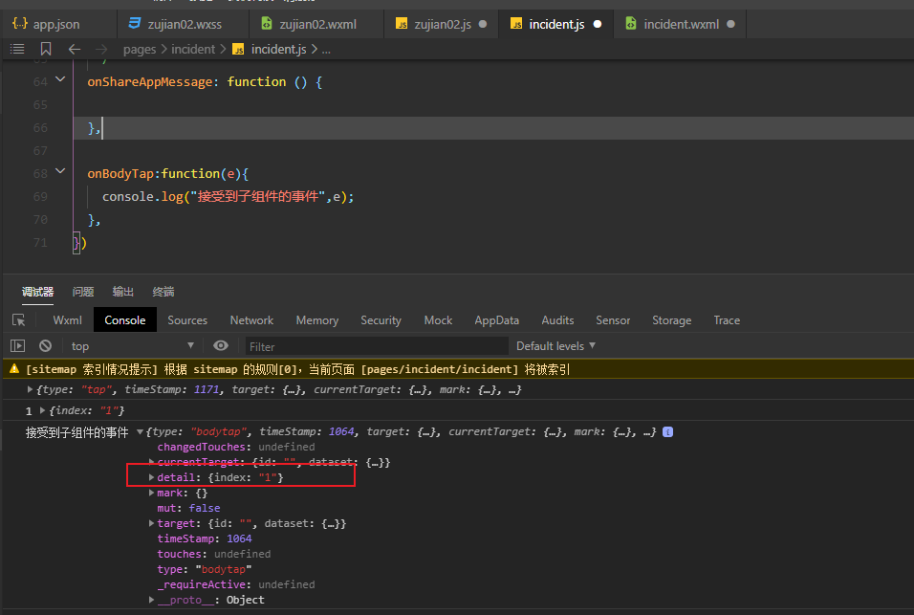Toggle live expression eye icon
The image size is (914, 615).
[221, 346]
